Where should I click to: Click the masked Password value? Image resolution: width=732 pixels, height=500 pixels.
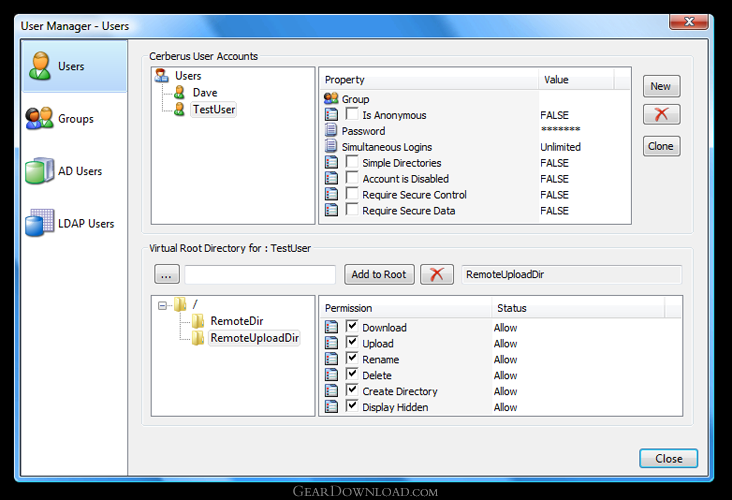(x=560, y=129)
